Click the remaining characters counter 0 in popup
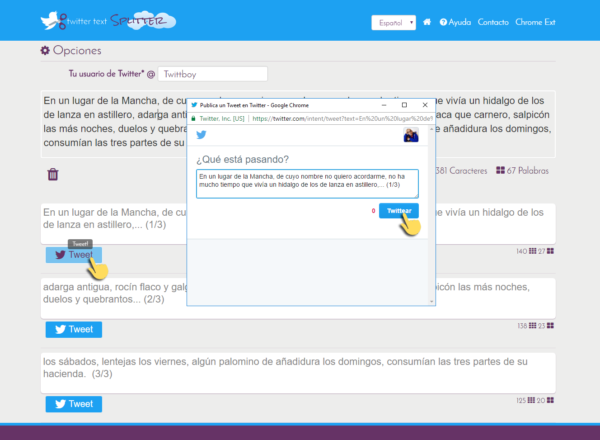The width and height of the screenshot is (600, 440). [373, 211]
